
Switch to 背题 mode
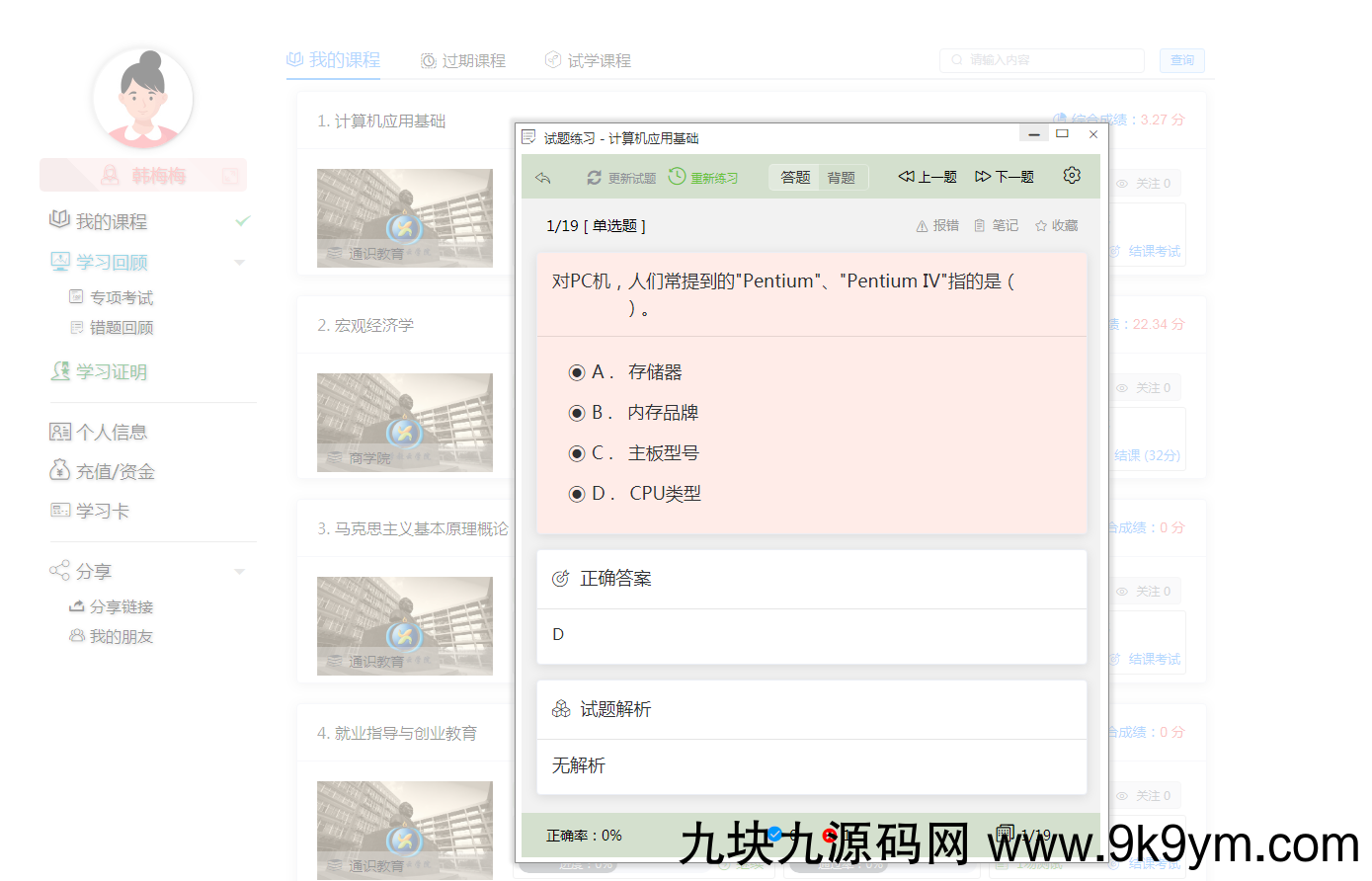tap(842, 177)
